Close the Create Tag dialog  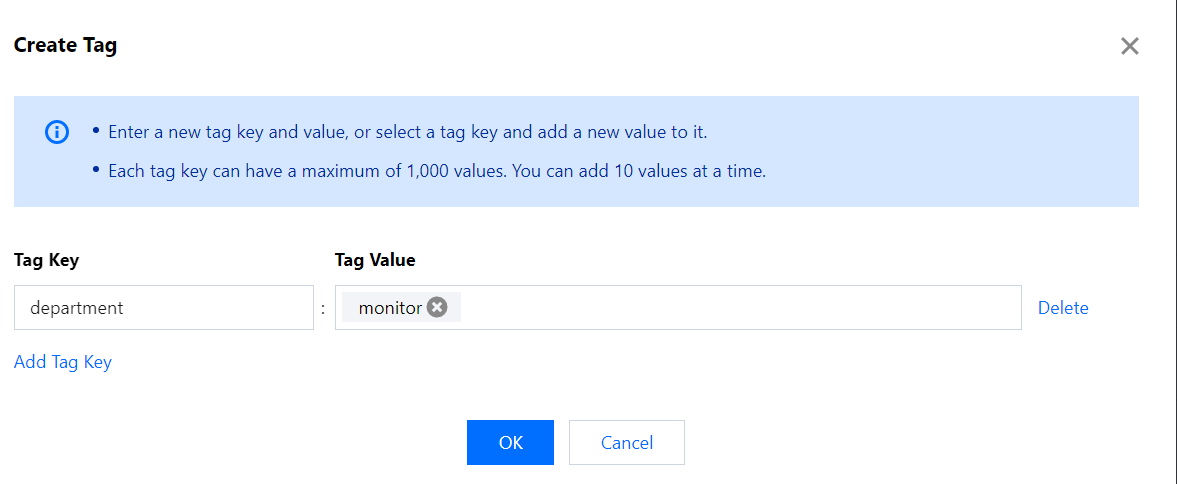click(1129, 46)
